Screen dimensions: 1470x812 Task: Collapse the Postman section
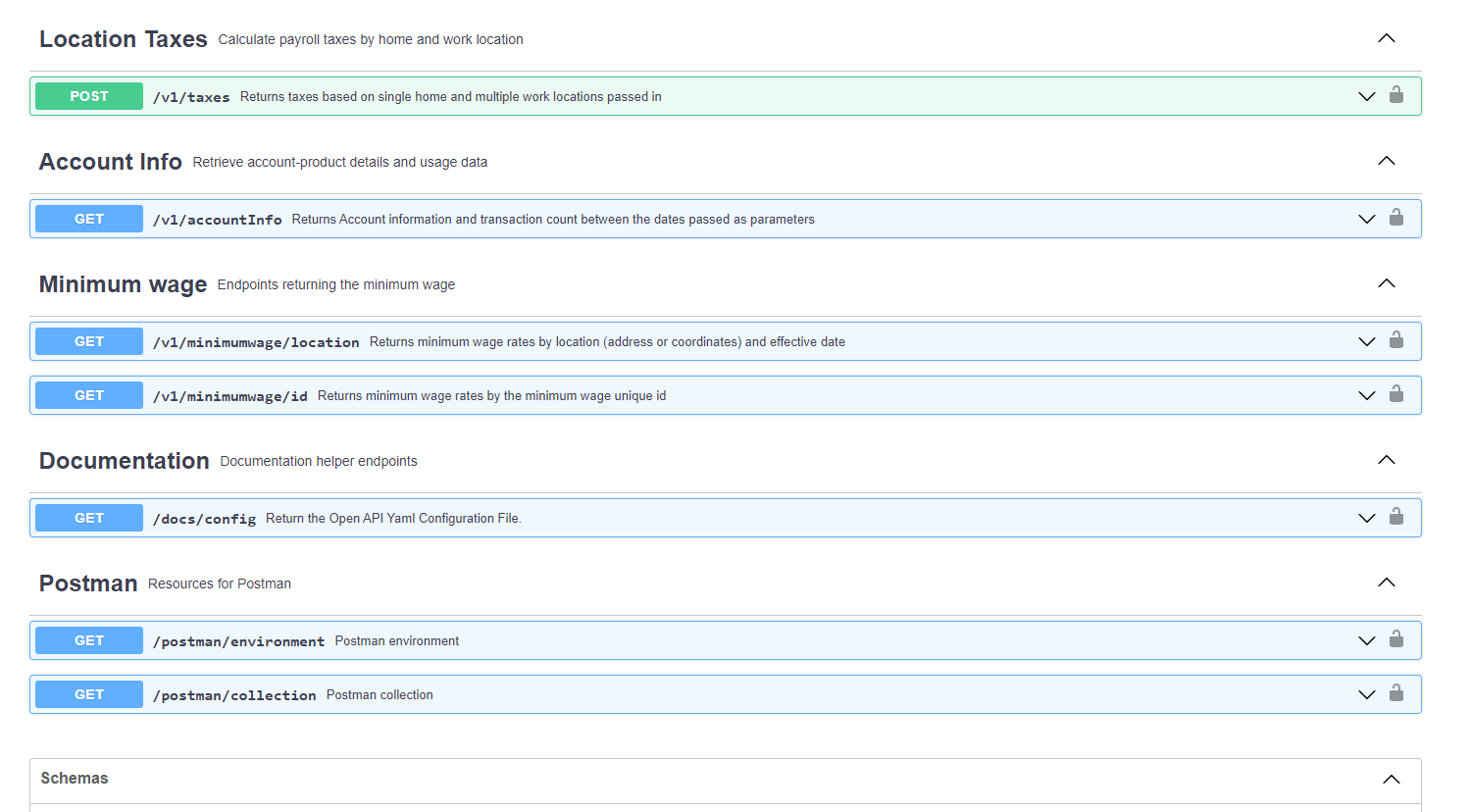[1386, 582]
